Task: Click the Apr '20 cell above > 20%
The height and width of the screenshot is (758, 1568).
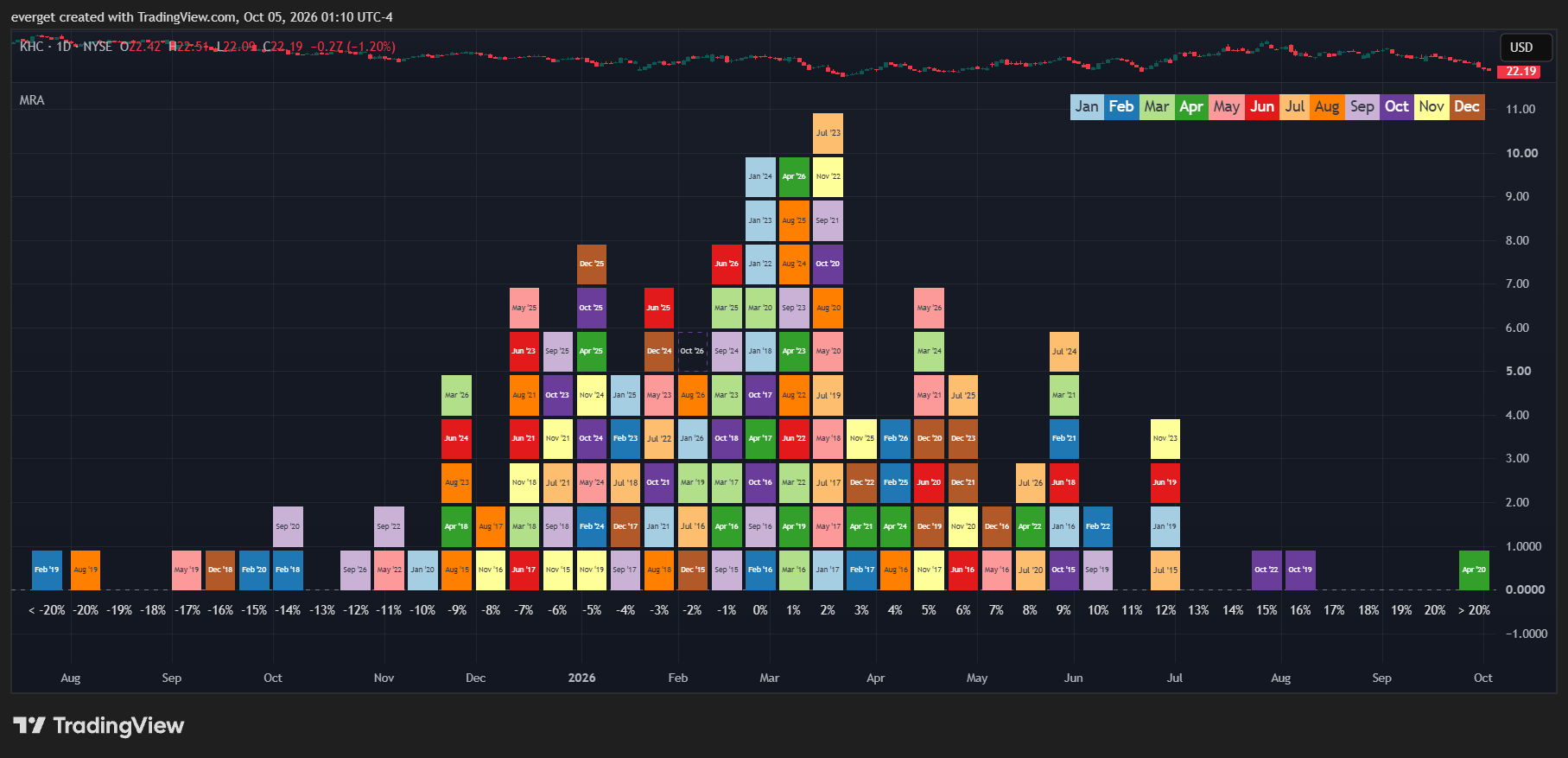Action: (x=1474, y=570)
